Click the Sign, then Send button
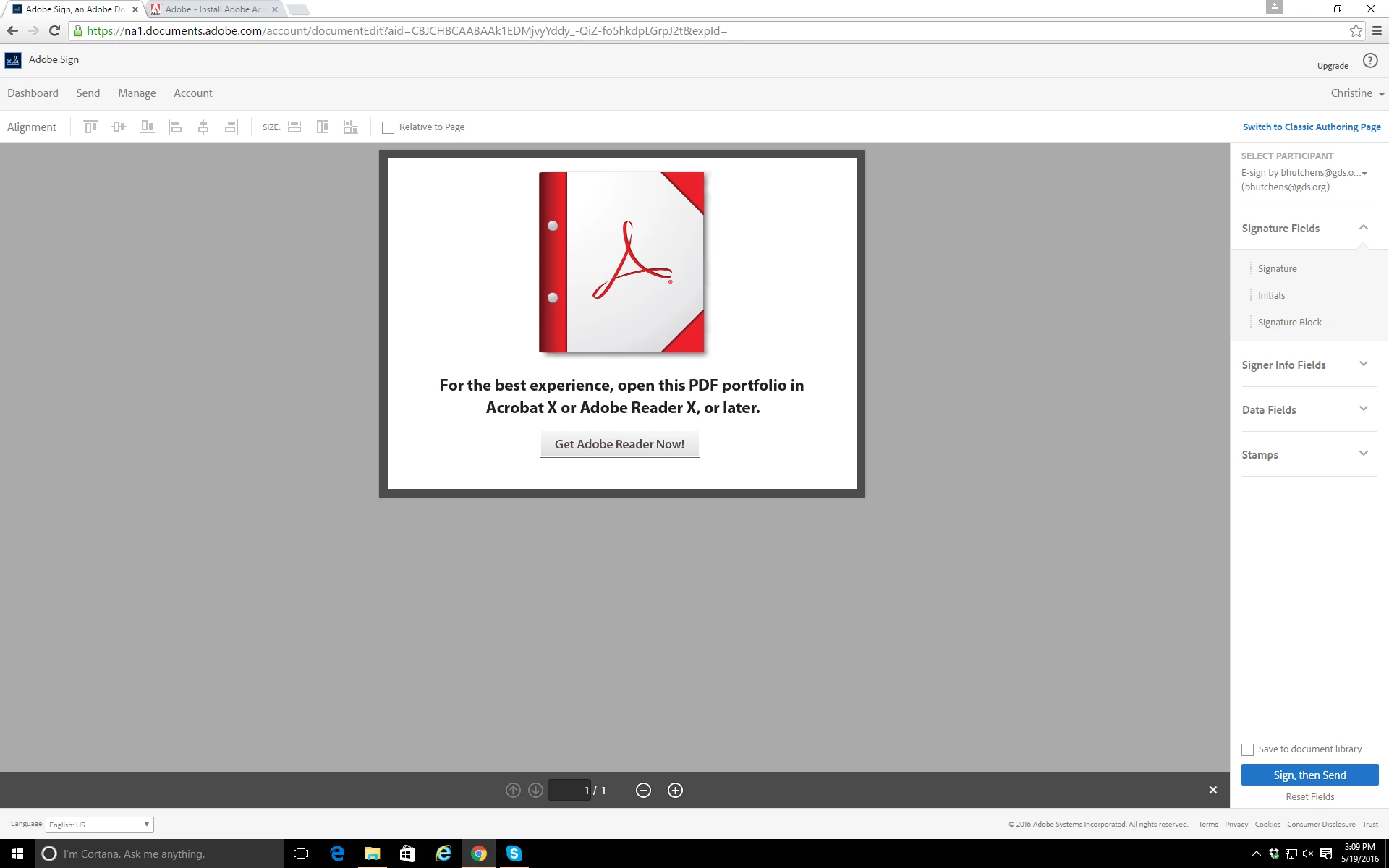The height and width of the screenshot is (868, 1389). [x=1309, y=775]
